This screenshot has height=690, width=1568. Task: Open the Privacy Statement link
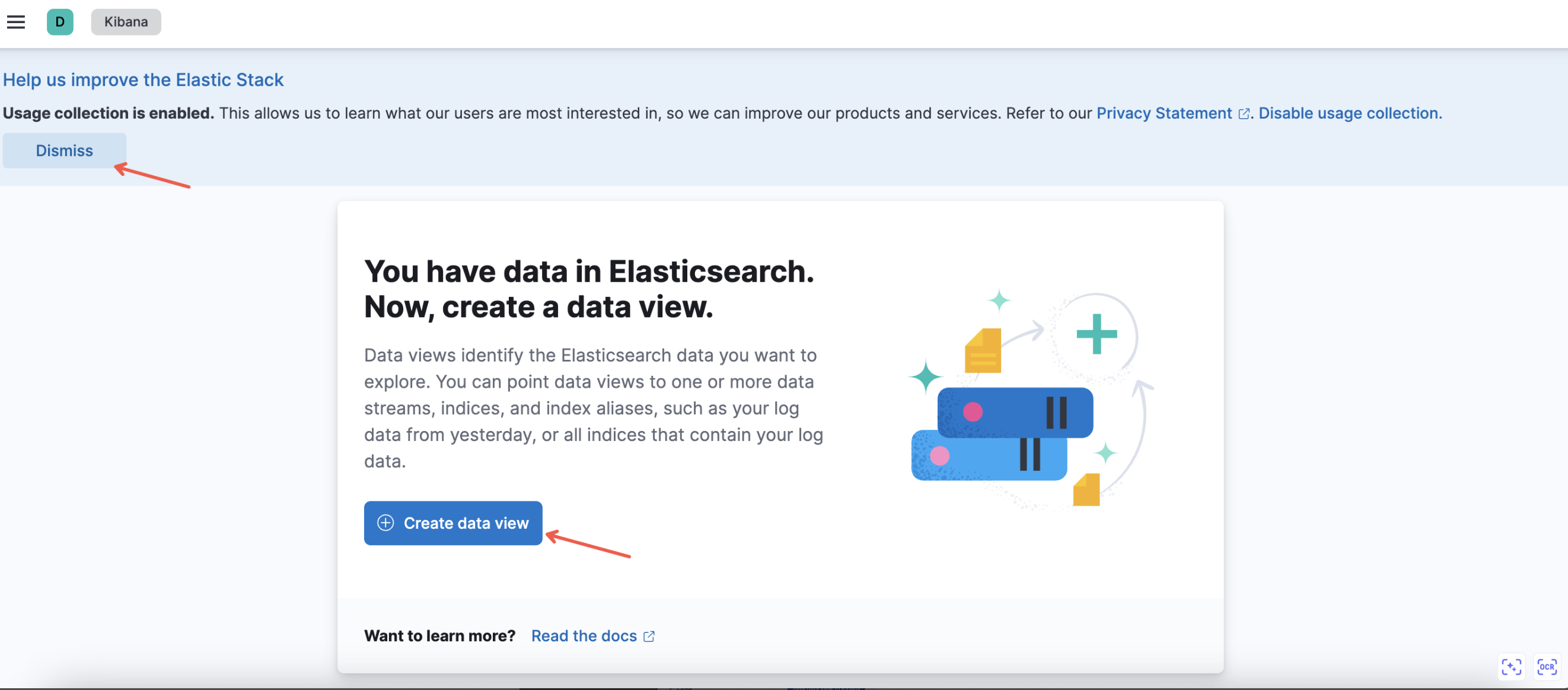[x=1164, y=113]
